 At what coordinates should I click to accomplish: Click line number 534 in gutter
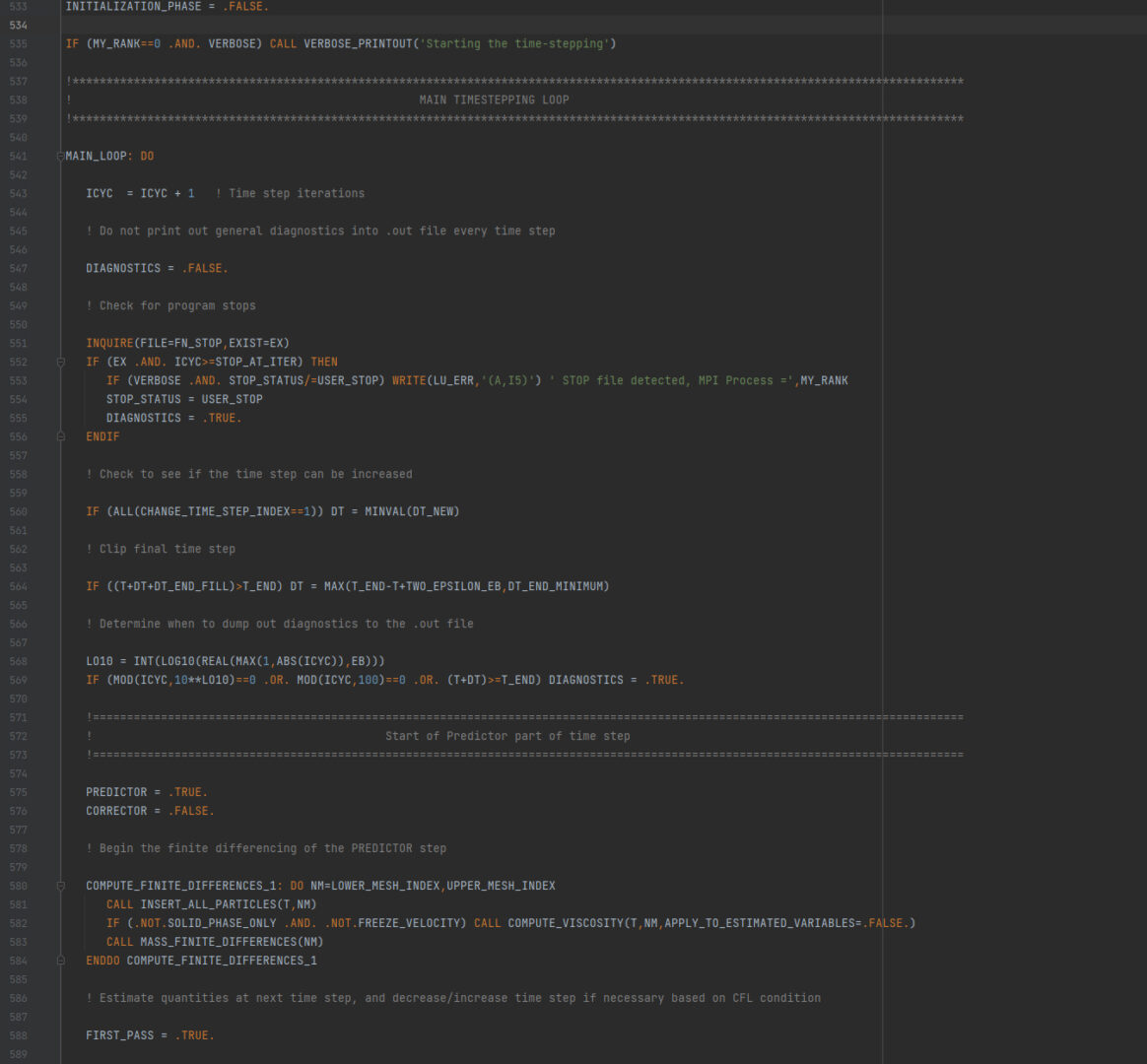click(x=18, y=26)
